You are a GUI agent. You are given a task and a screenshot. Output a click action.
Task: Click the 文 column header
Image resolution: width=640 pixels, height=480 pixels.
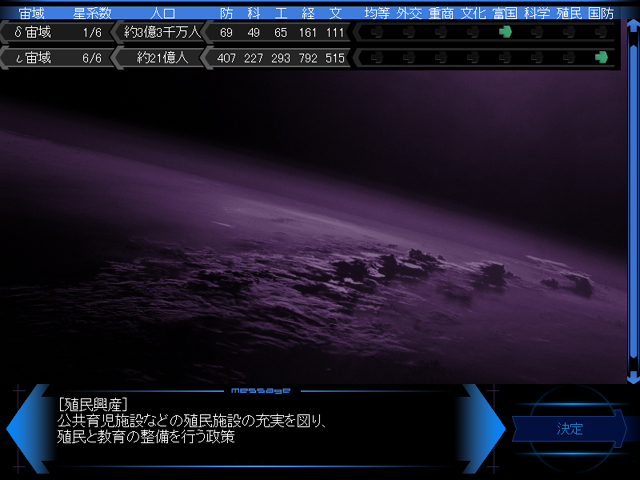(x=336, y=13)
